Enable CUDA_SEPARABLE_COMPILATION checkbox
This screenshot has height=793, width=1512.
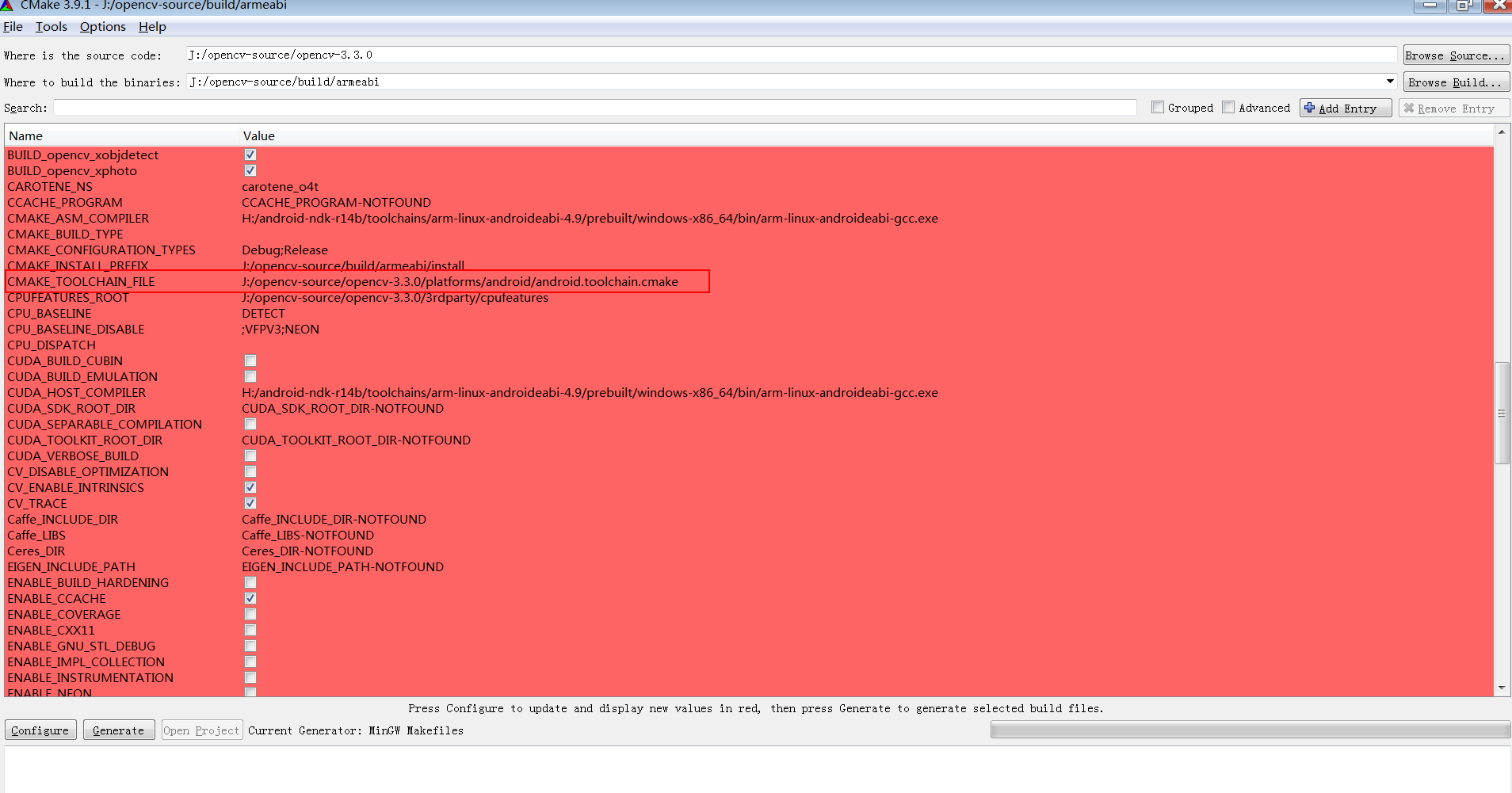[250, 424]
